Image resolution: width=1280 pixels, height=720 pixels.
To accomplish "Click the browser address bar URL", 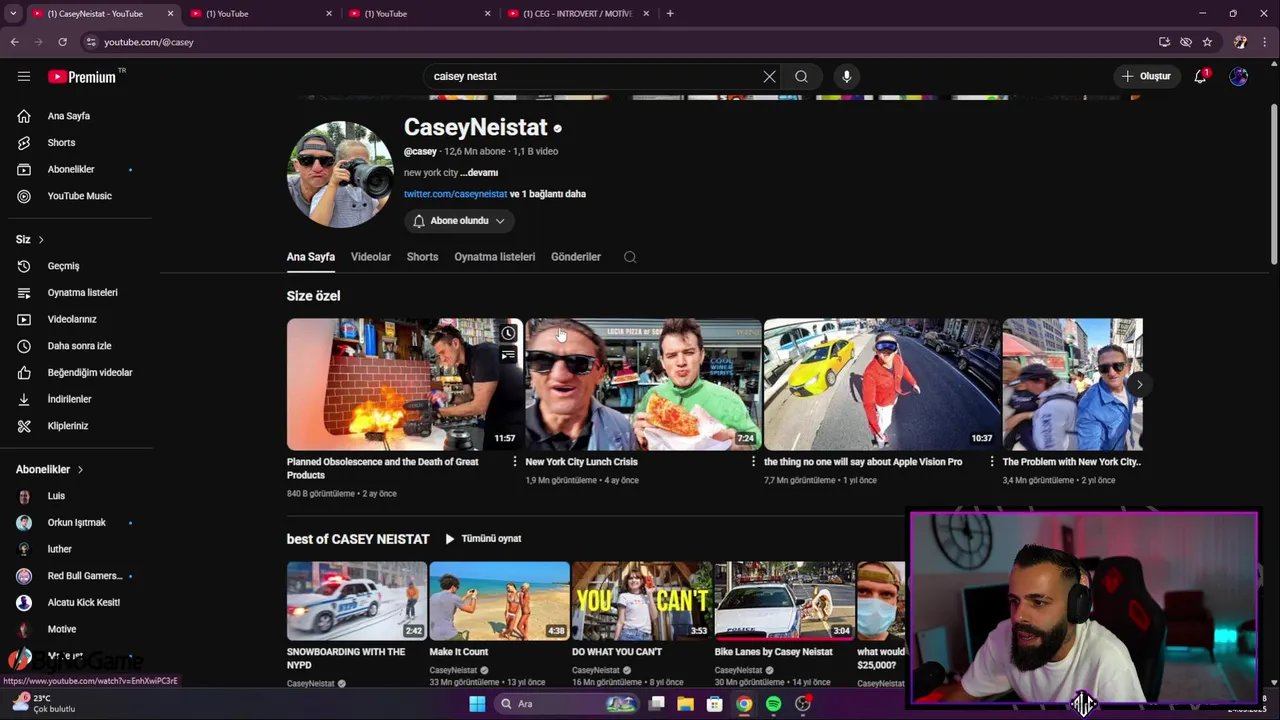I will coord(149,42).
